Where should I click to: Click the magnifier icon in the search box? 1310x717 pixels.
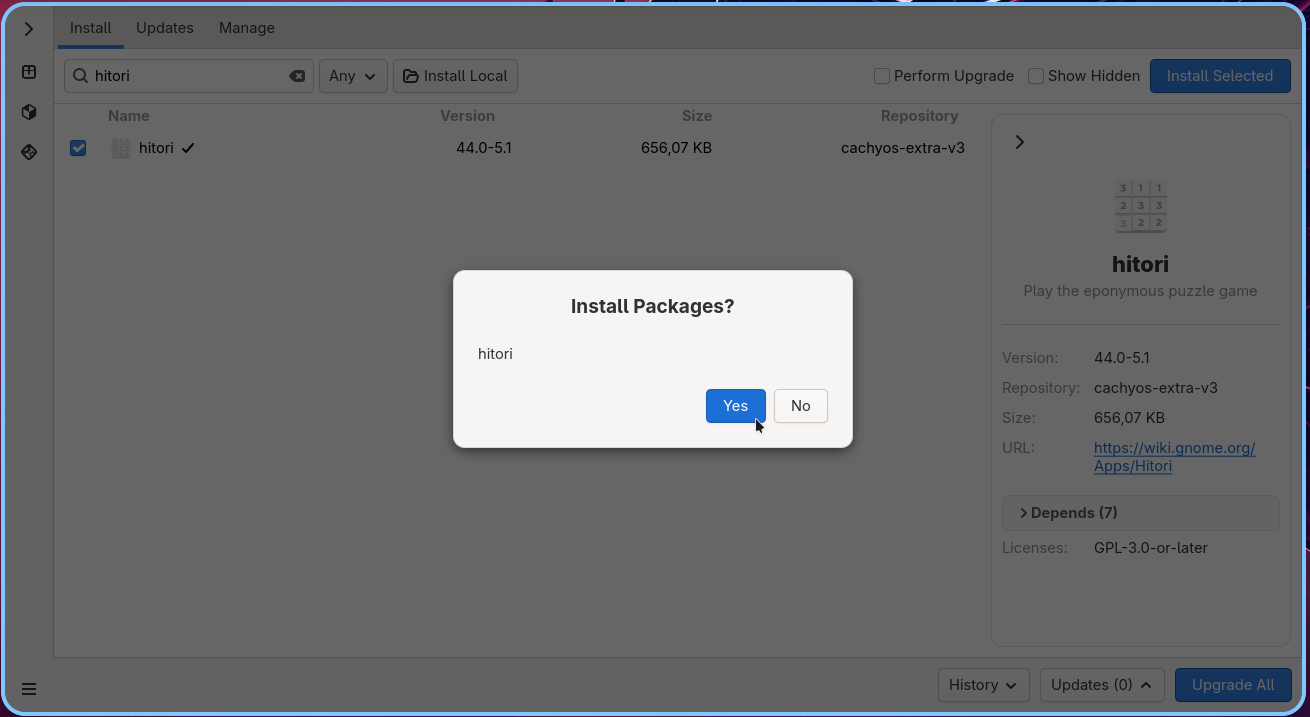tap(80, 76)
